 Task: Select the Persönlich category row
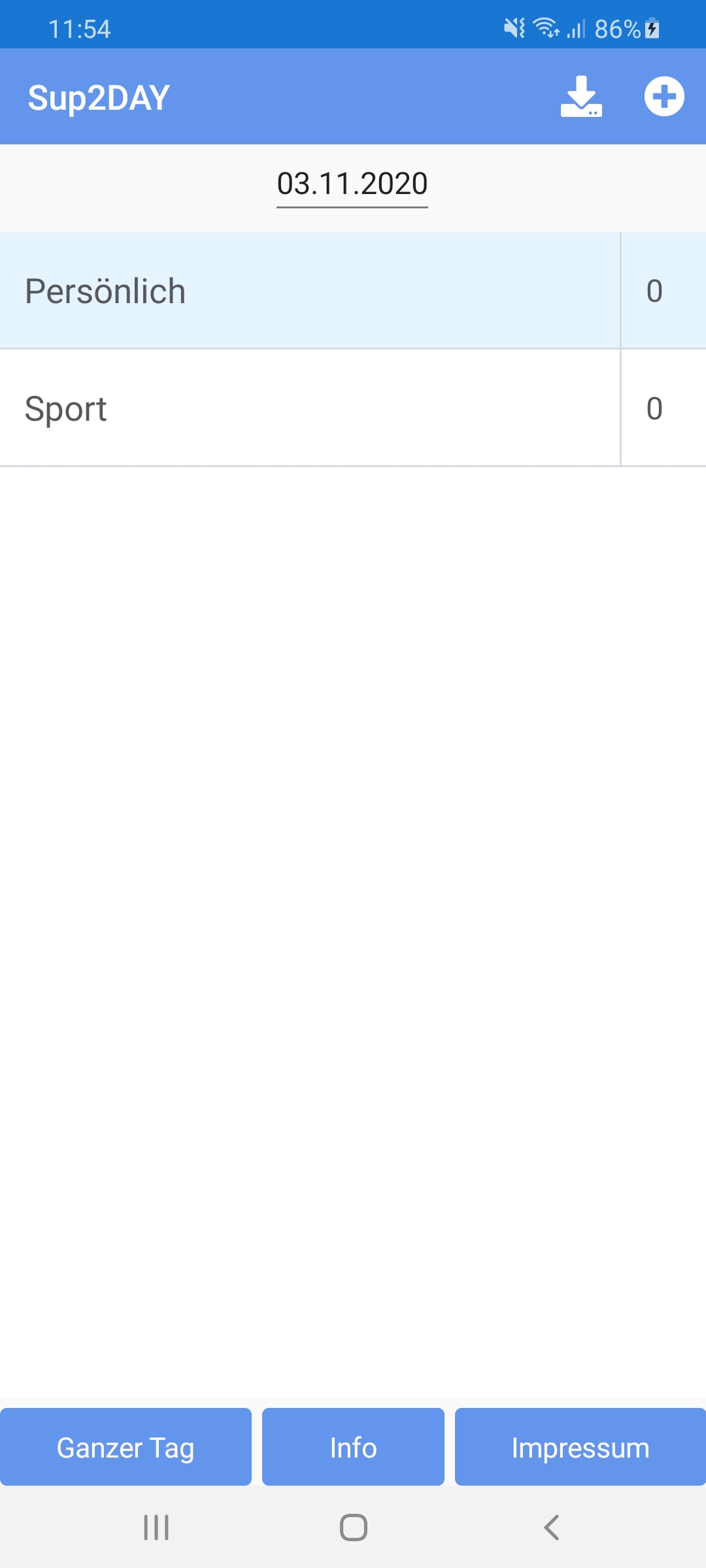pyautogui.click(x=307, y=291)
